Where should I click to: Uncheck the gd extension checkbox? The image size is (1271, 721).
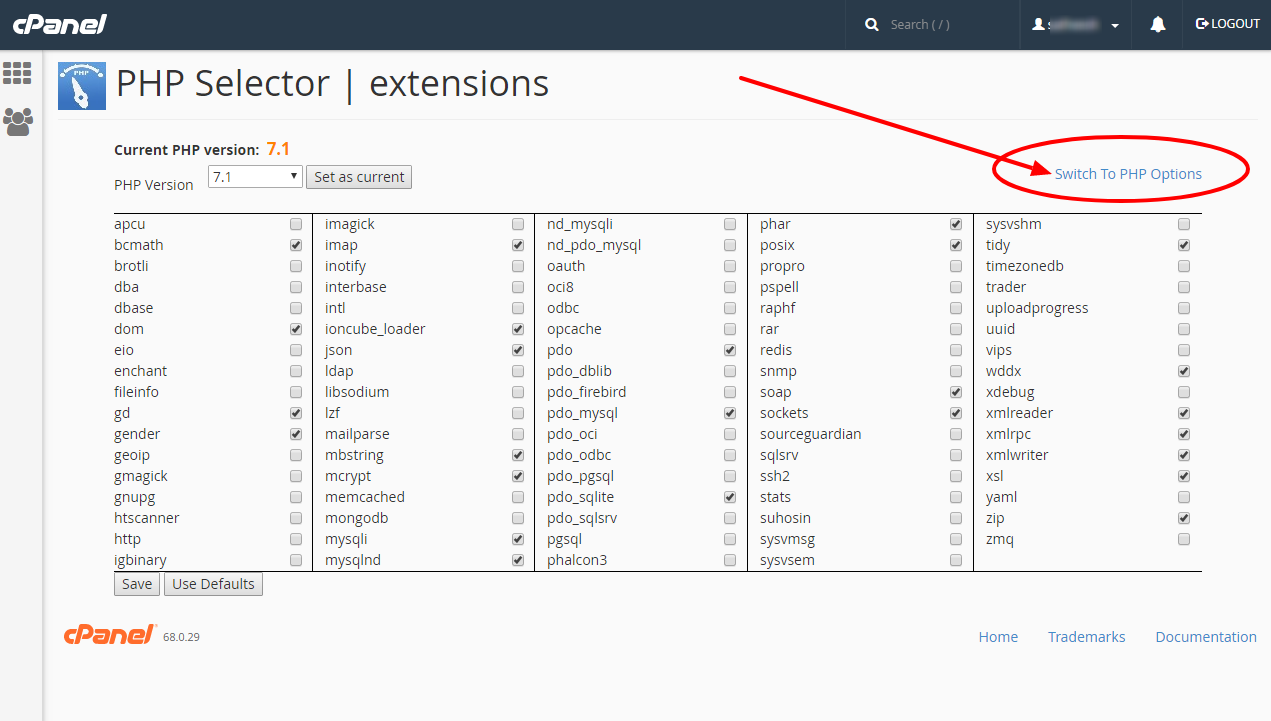tap(296, 413)
